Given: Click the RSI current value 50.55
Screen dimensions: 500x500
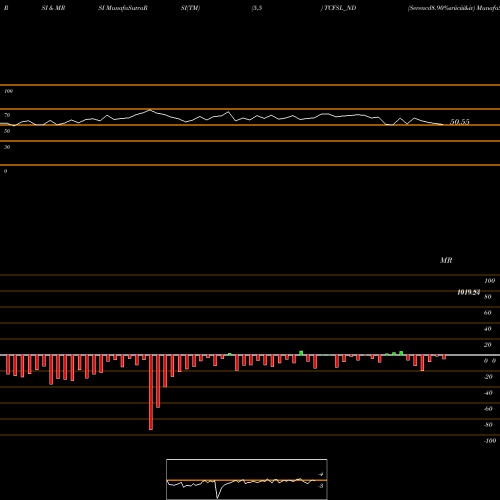Looking at the screenshot, I should click(x=460, y=122).
